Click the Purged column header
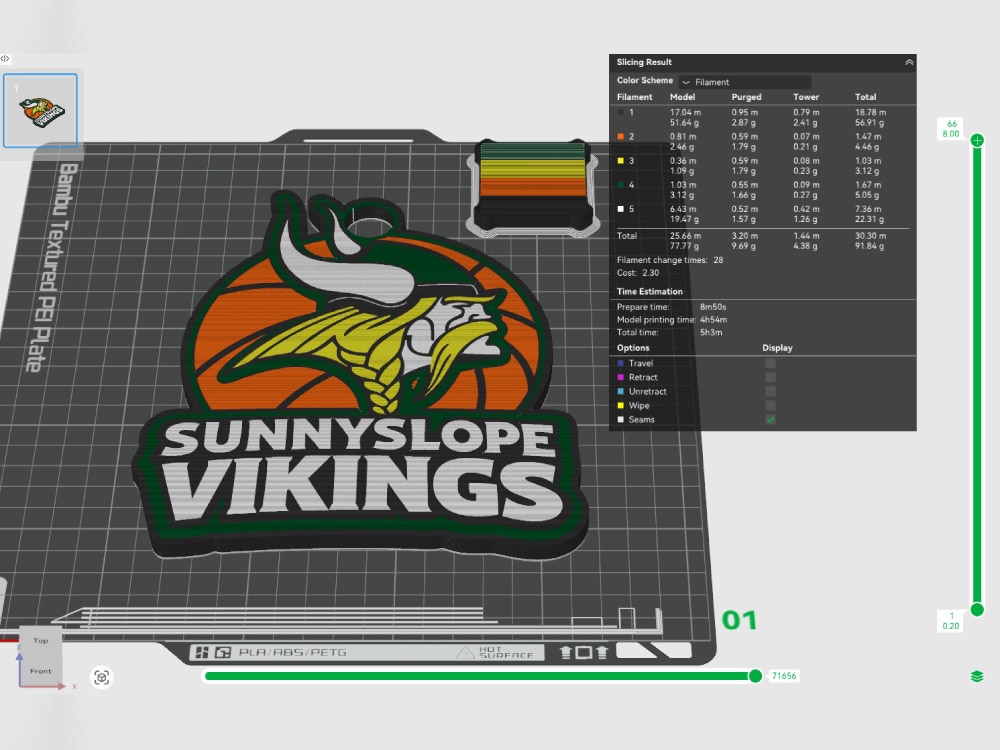 coord(746,97)
